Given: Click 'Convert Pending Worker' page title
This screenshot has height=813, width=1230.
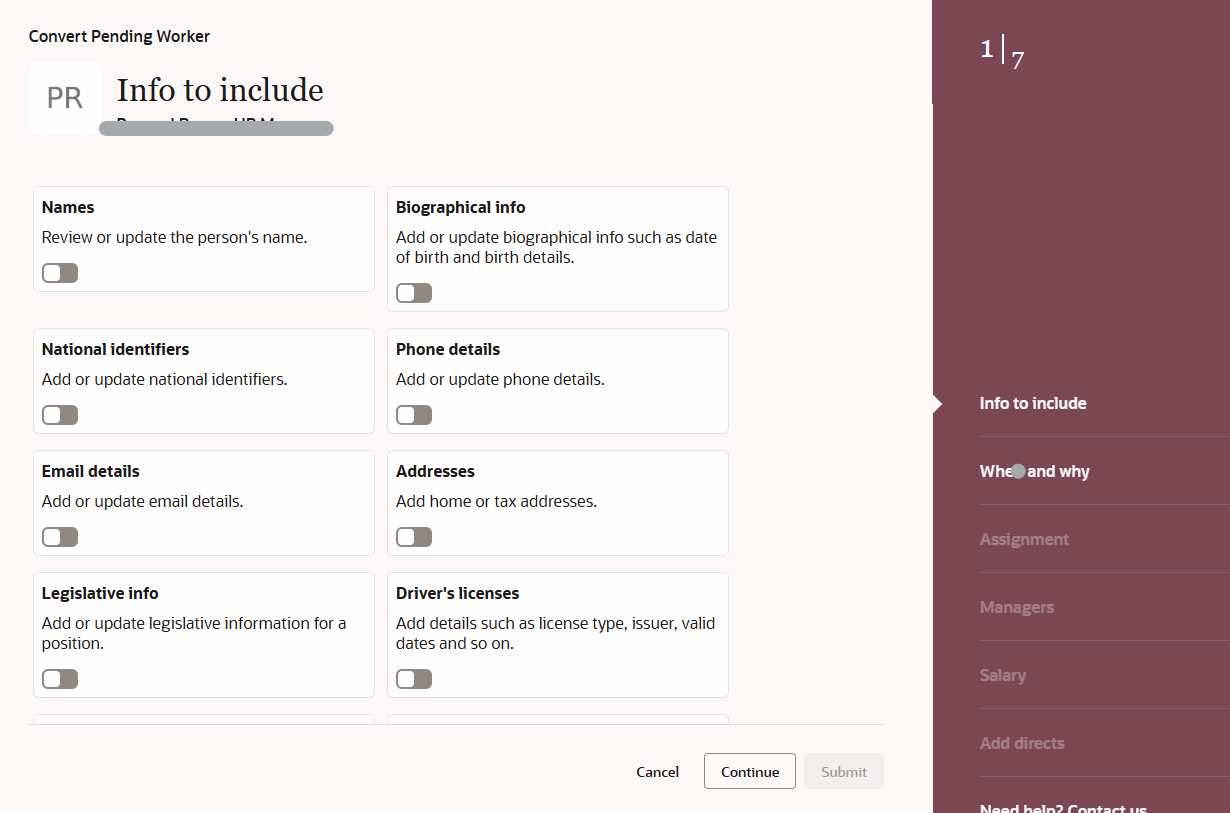Looking at the screenshot, I should (x=119, y=36).
